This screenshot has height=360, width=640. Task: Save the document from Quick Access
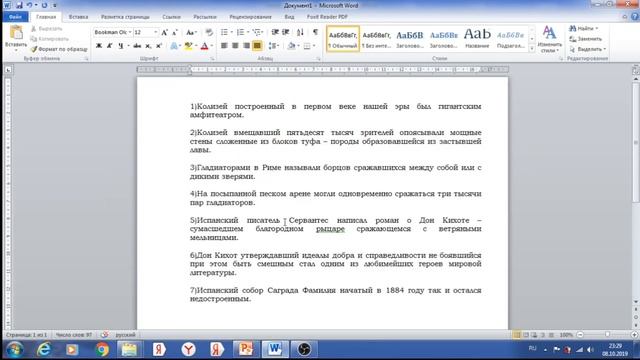[x=19, y=5]
